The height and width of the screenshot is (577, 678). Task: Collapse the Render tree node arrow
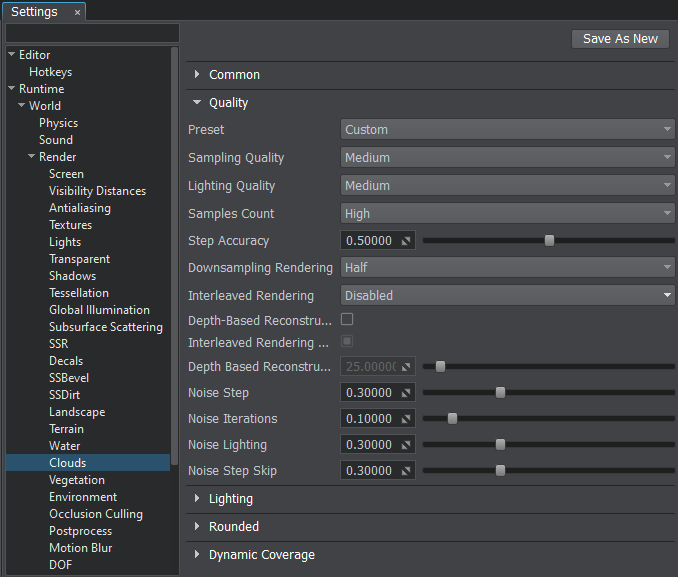click(x=31, y=157)
